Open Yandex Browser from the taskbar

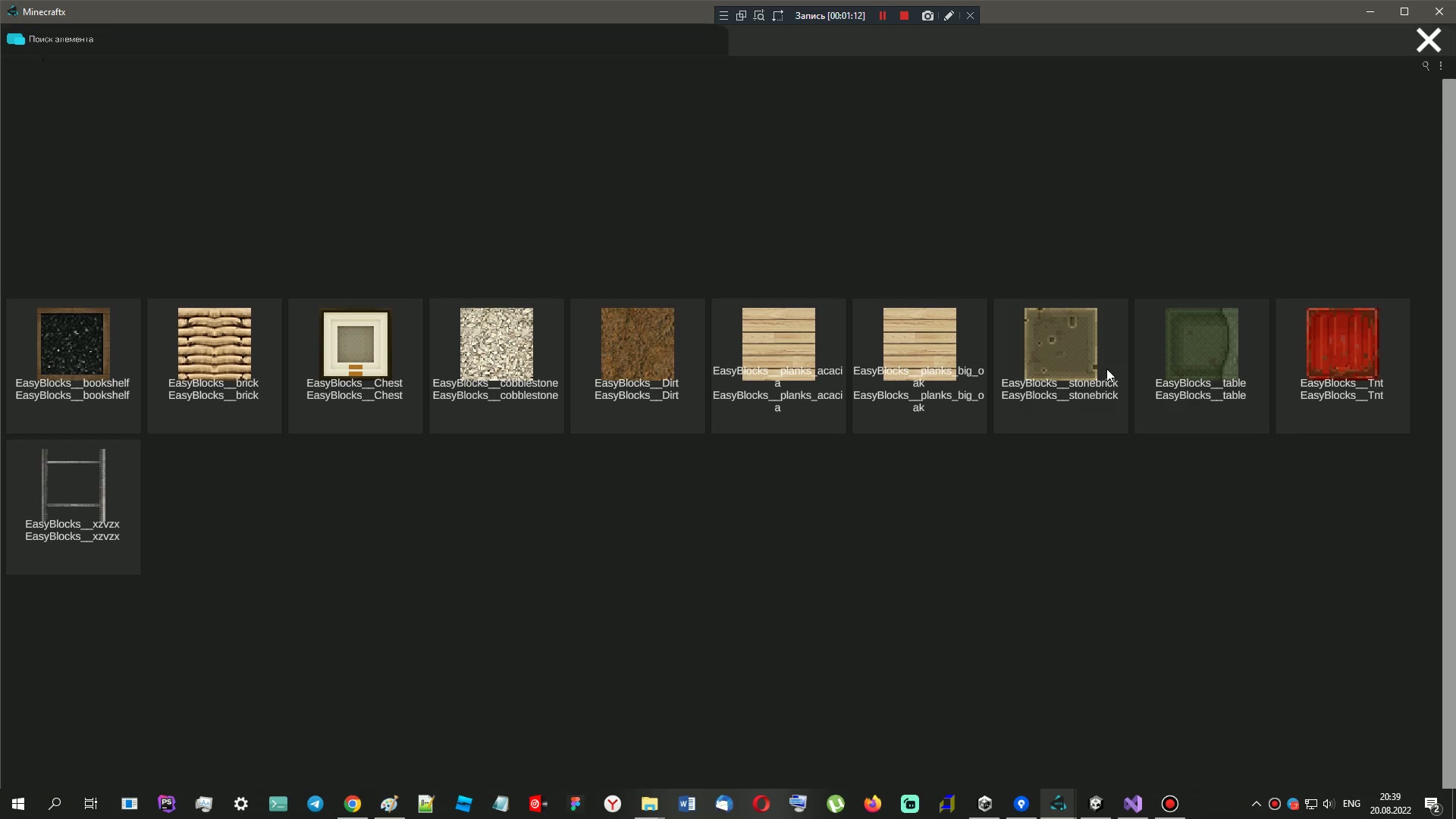[613, 804]
